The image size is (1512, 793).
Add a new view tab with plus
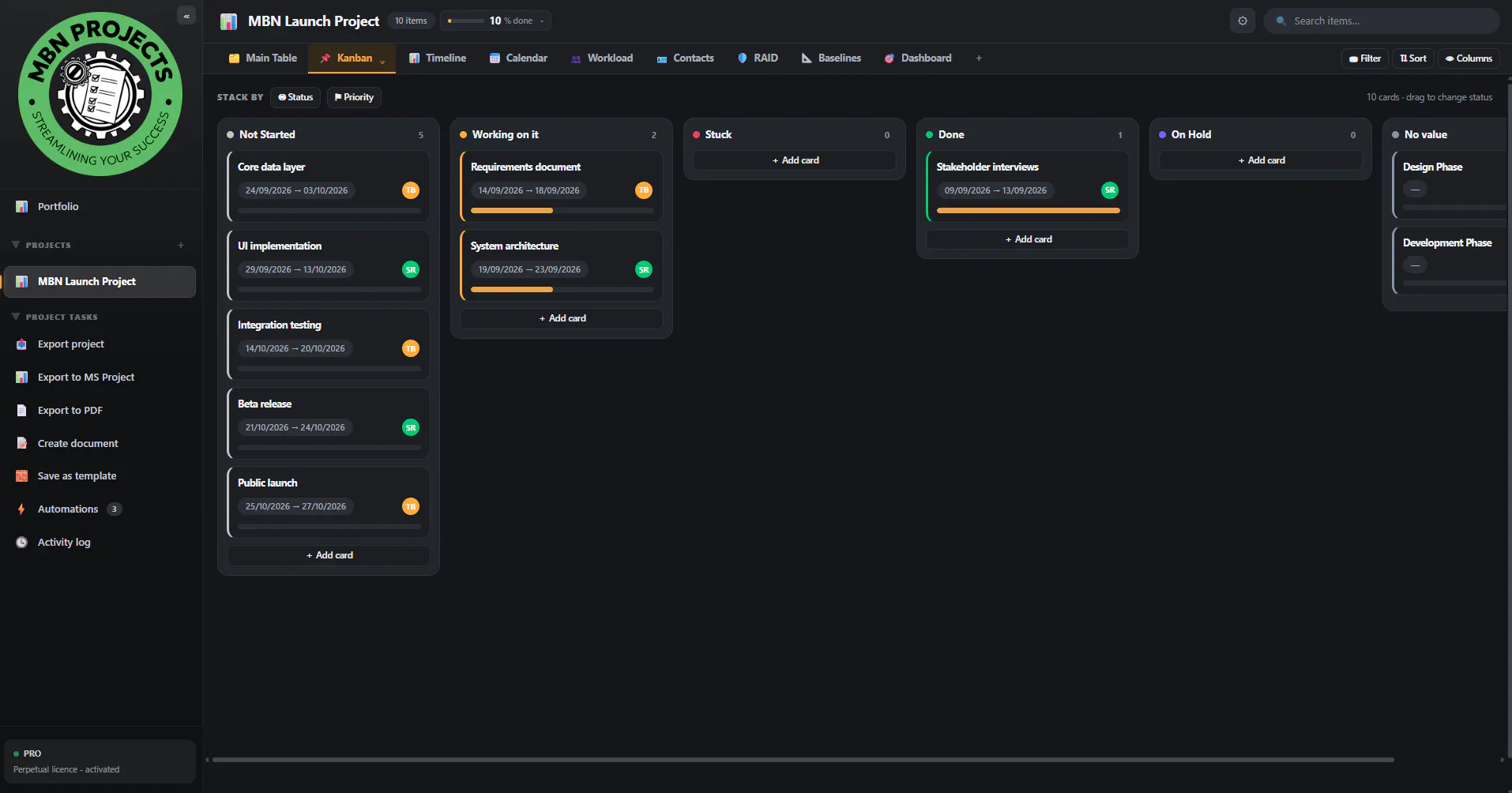point(979,58)
